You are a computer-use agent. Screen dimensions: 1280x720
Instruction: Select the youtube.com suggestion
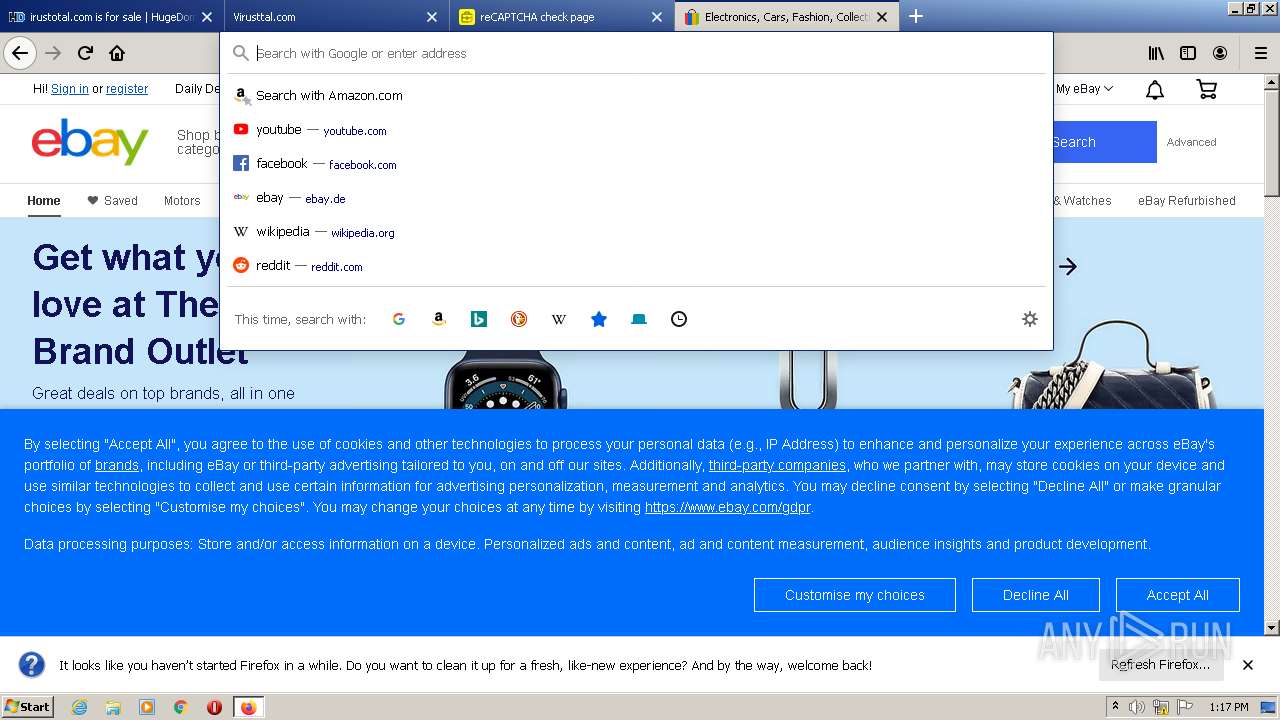pos(637,130)
